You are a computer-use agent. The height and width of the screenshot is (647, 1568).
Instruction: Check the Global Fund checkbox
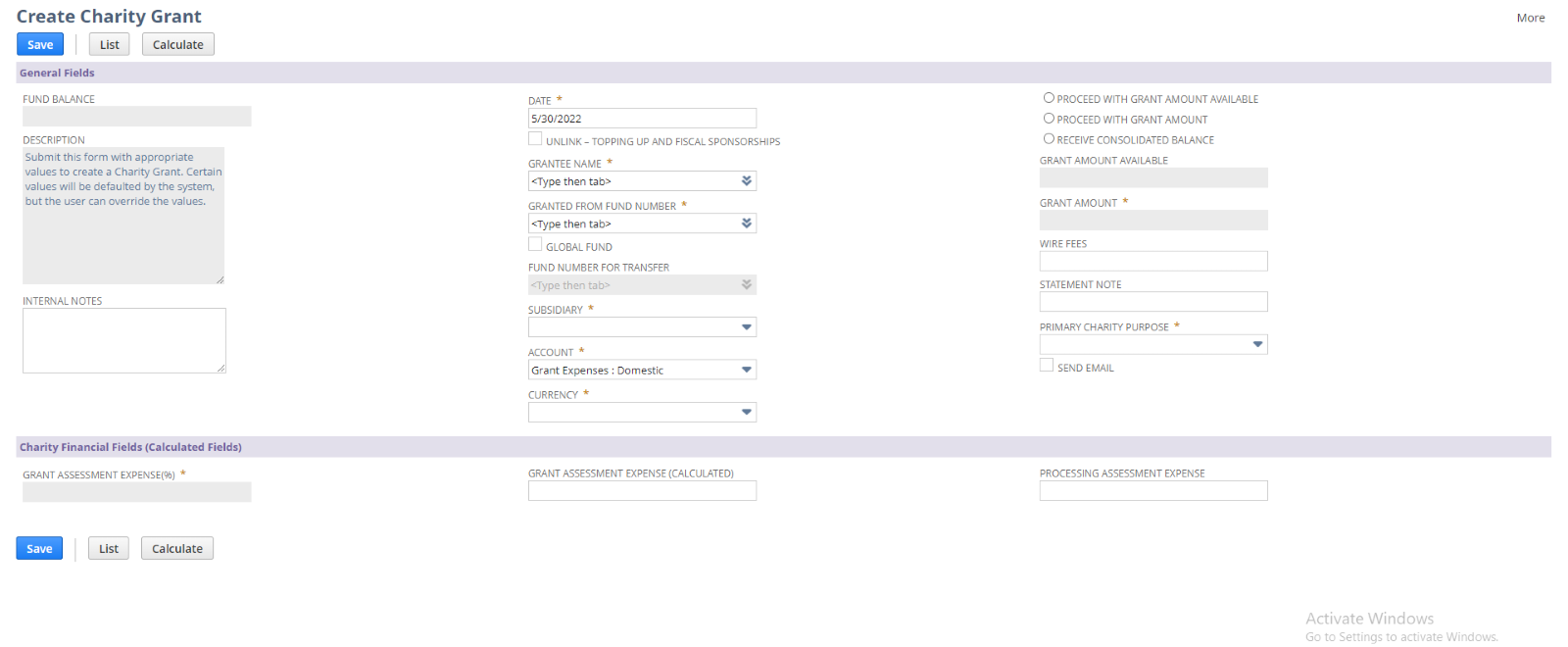[x=535, y=244]
